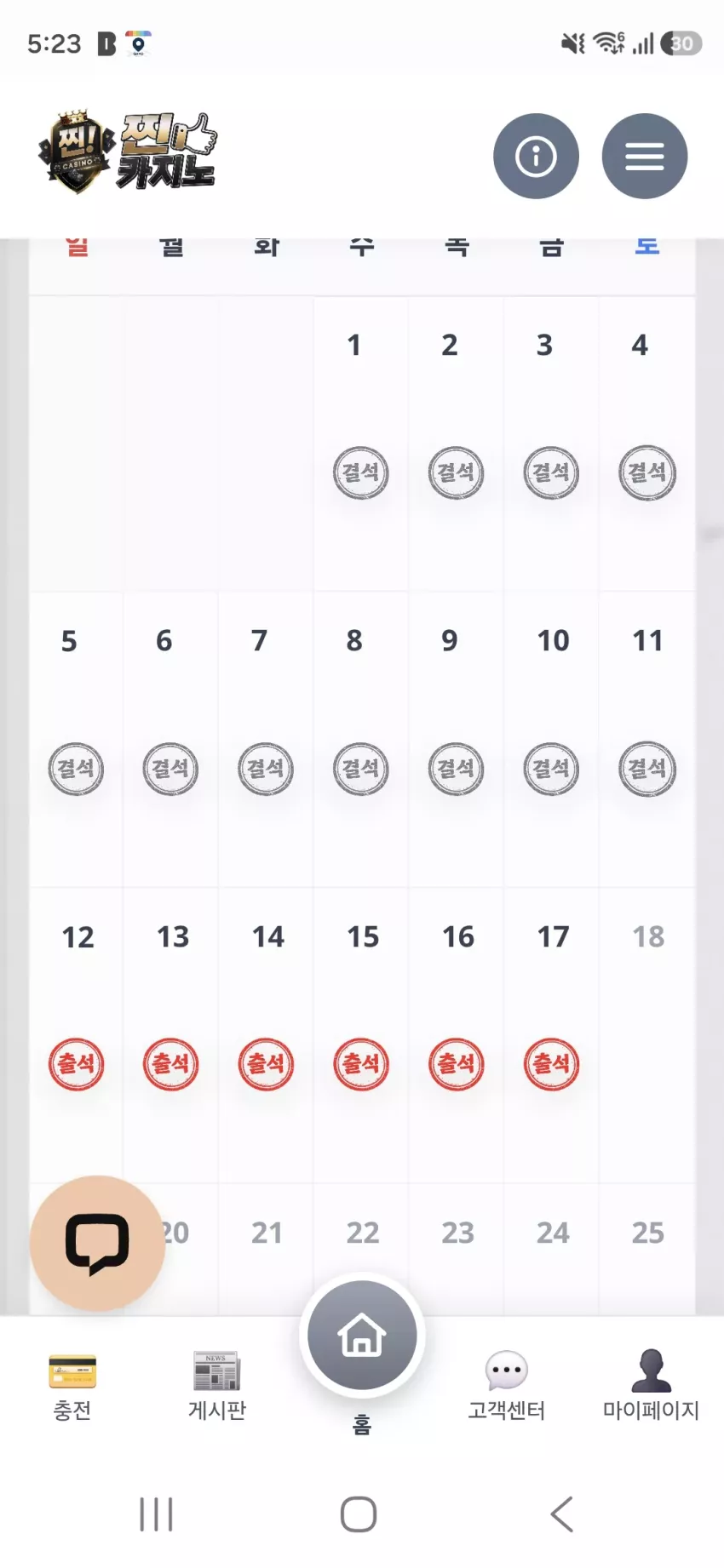
Task: Open 게시판 newspaper icon
Action: pyautogui.click(x=217, y=1371)
